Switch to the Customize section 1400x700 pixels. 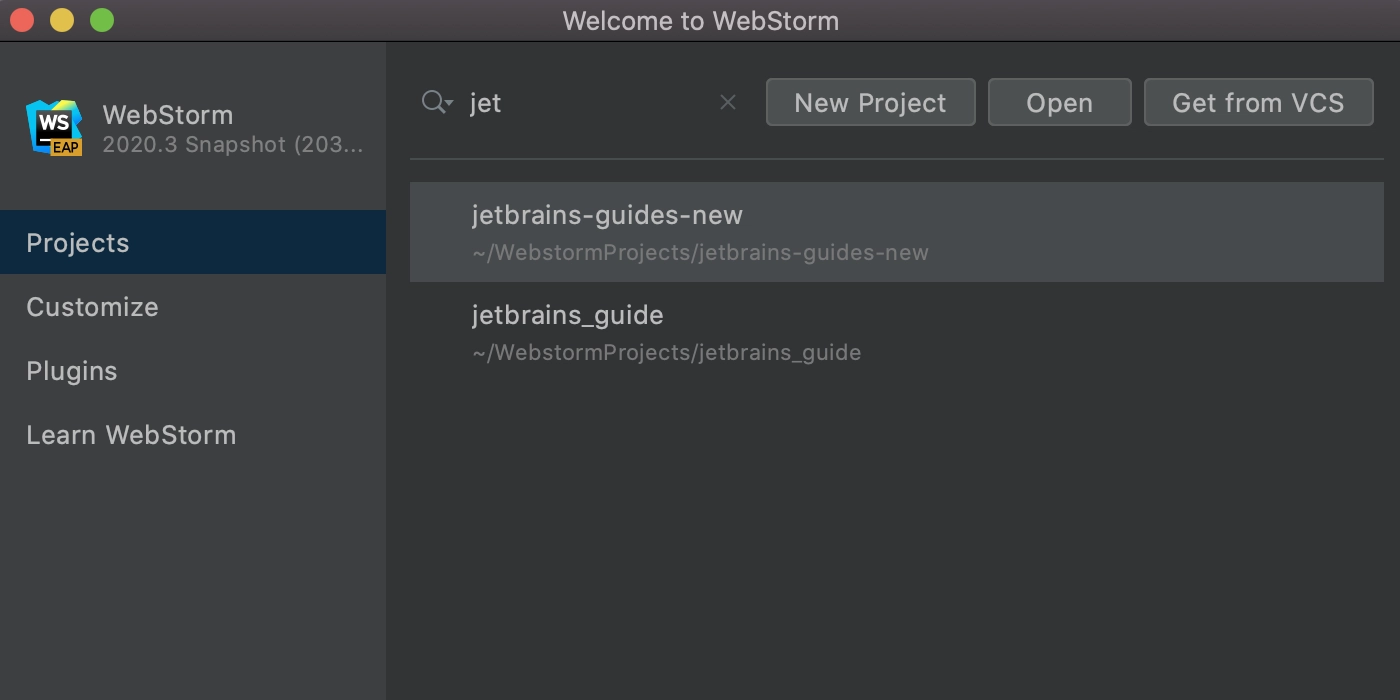pyautogui.click(x=193, y=306)
